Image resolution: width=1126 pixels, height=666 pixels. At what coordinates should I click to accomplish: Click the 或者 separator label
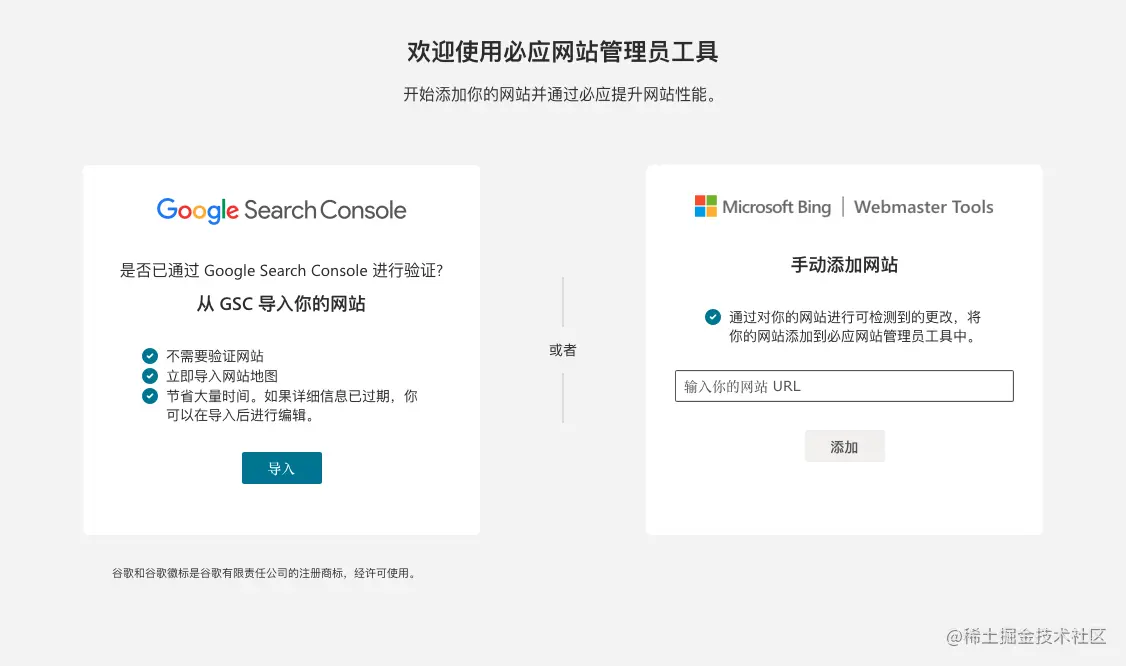(x=563, y=350)
